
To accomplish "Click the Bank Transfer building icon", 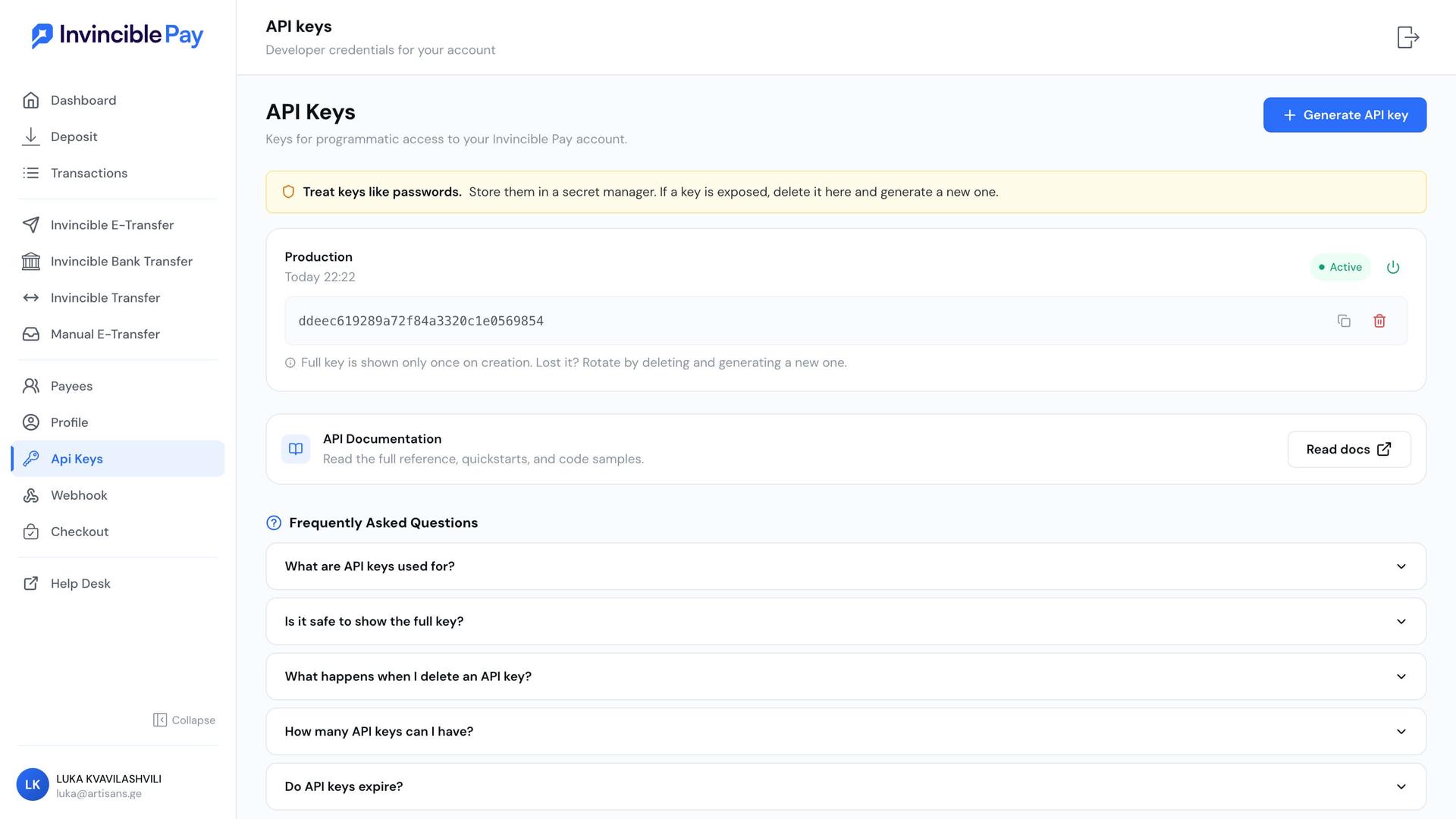I will point(31,261).
